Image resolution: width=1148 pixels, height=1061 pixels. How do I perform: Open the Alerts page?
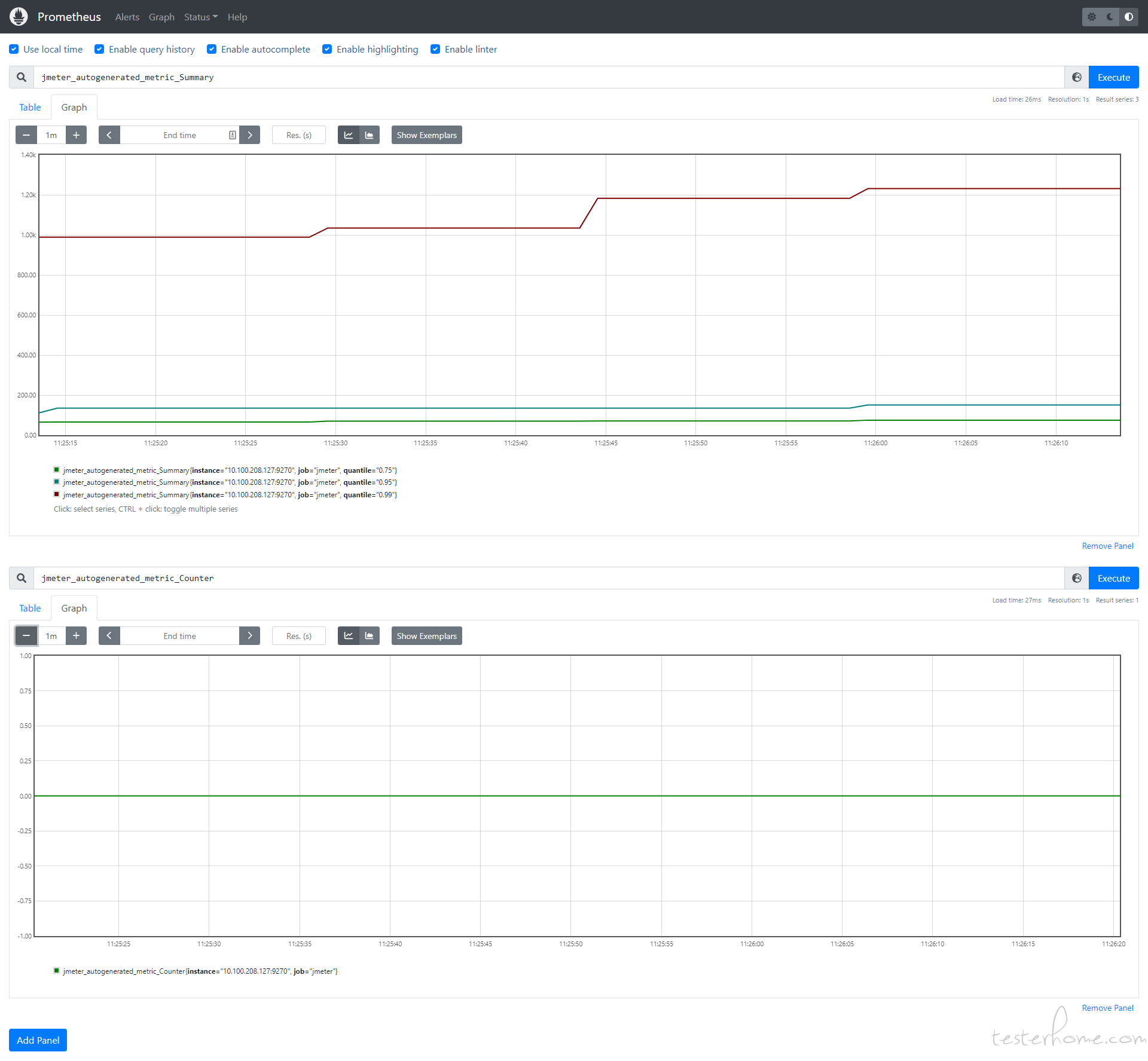(127, 17)
